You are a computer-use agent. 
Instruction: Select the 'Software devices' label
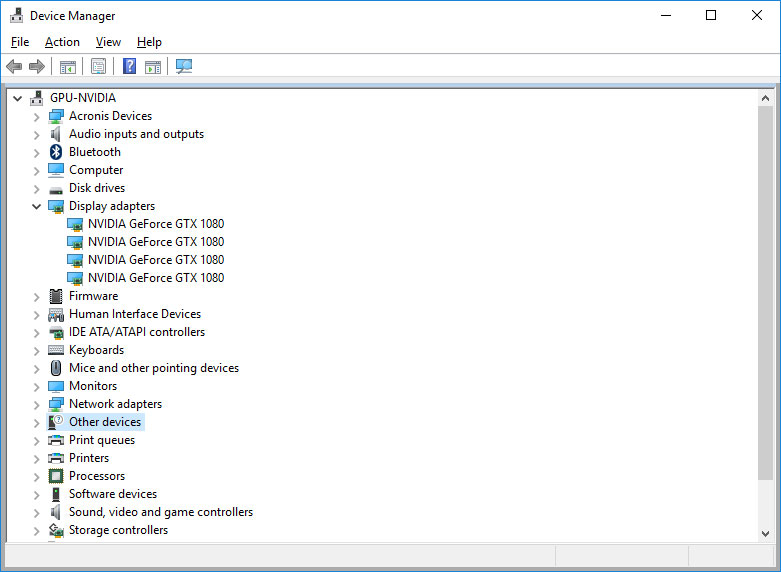click(x=113, y=494)
